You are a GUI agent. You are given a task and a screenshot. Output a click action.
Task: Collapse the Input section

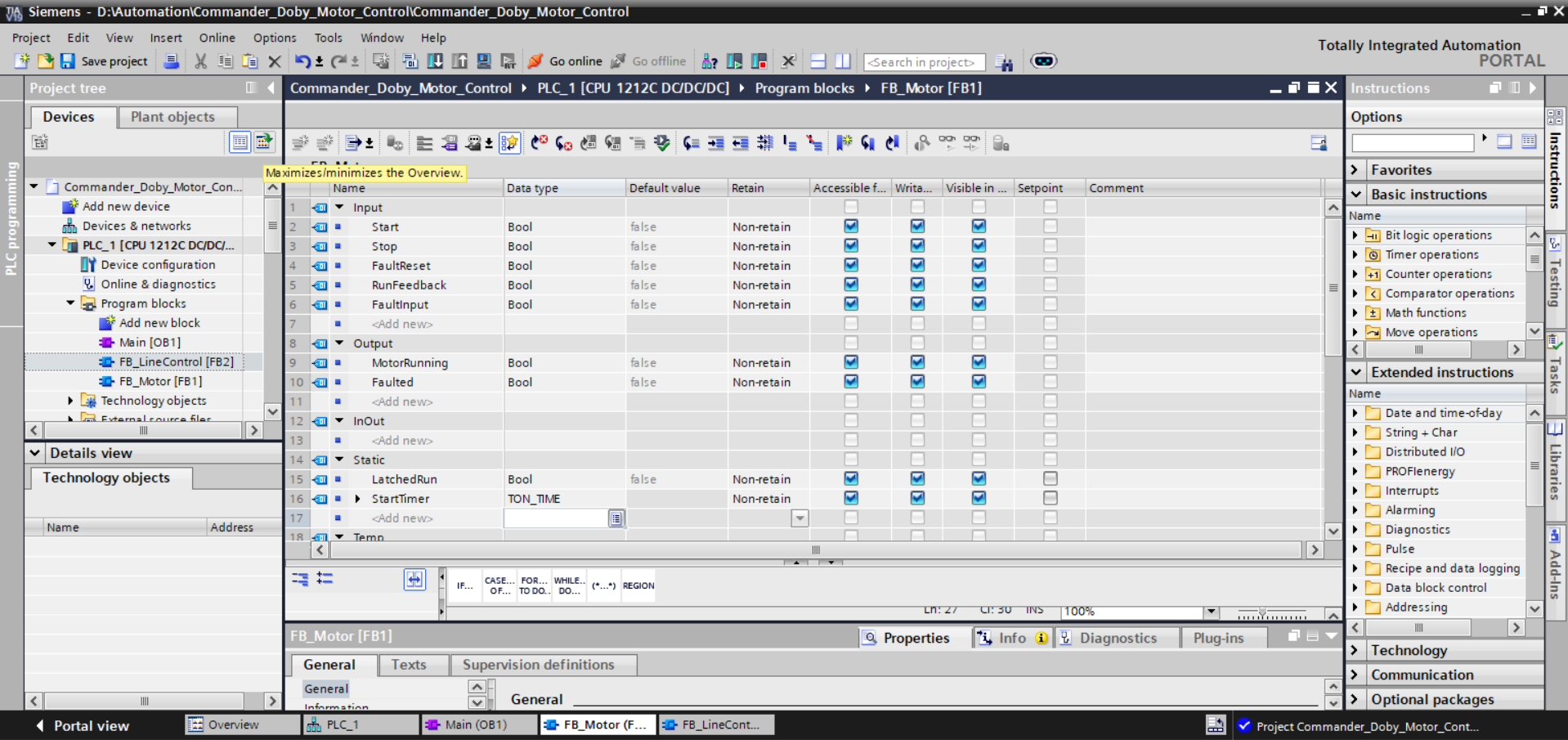coord(339,208)
